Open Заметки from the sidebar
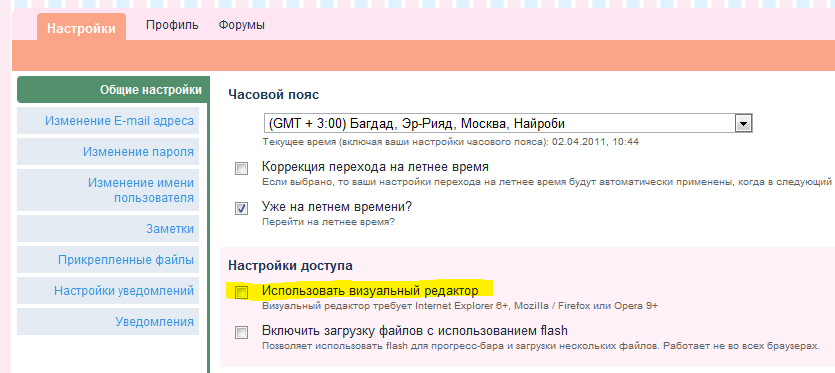This screenshot has height=373, width=835. coord(108,229)
